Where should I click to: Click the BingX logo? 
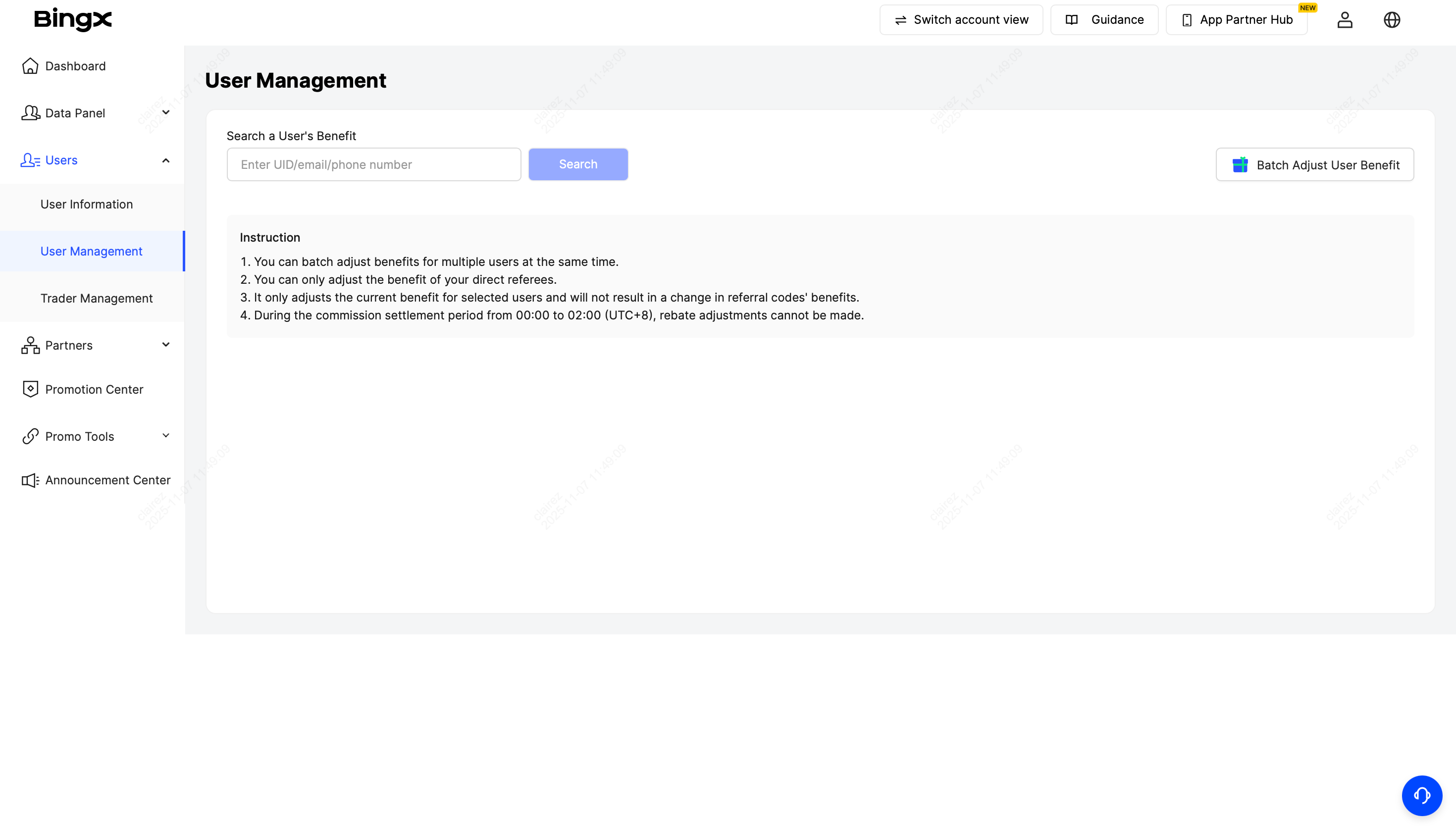(x=73, y=19)
